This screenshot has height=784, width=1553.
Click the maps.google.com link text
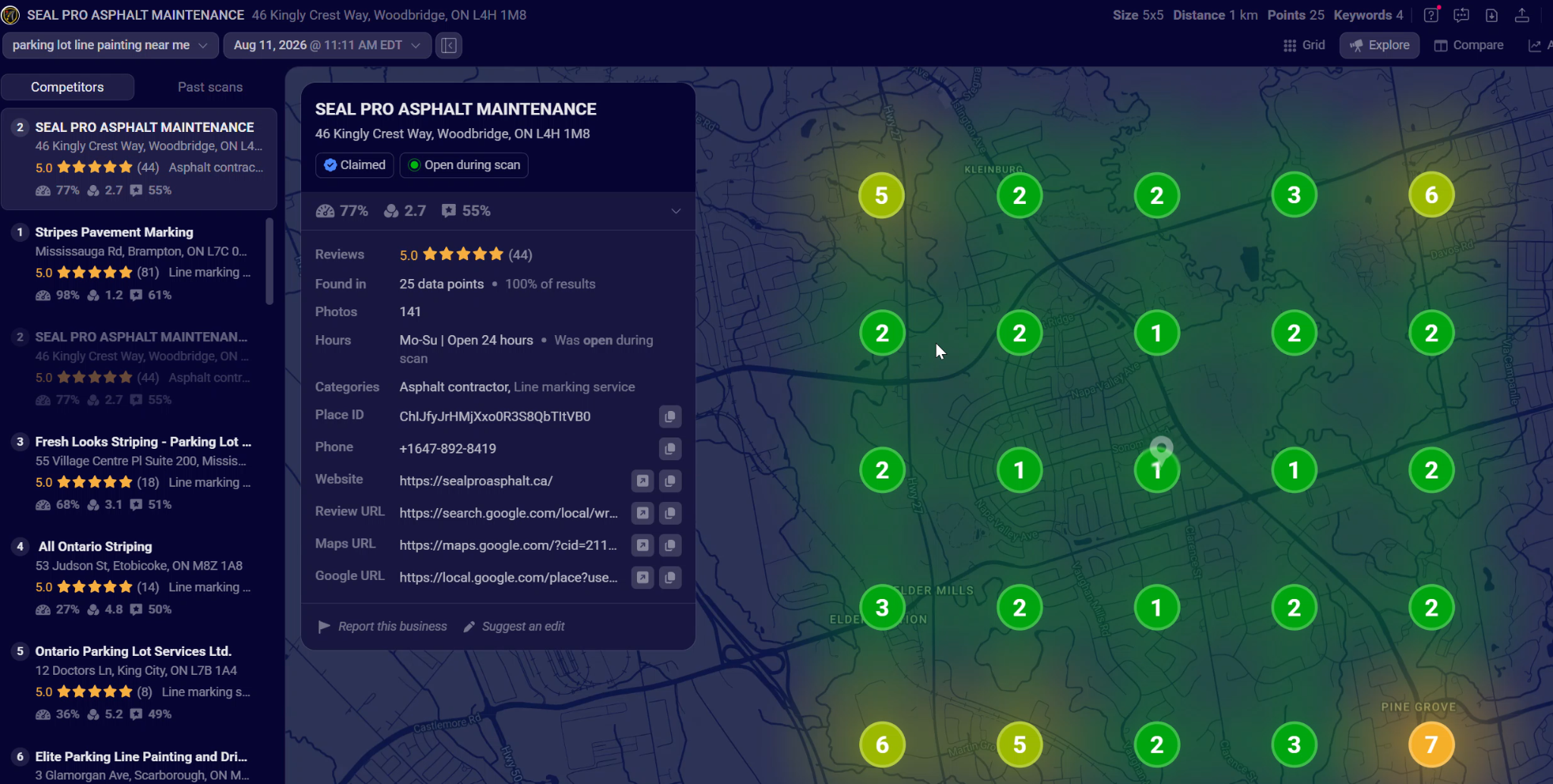pos(508,545)
